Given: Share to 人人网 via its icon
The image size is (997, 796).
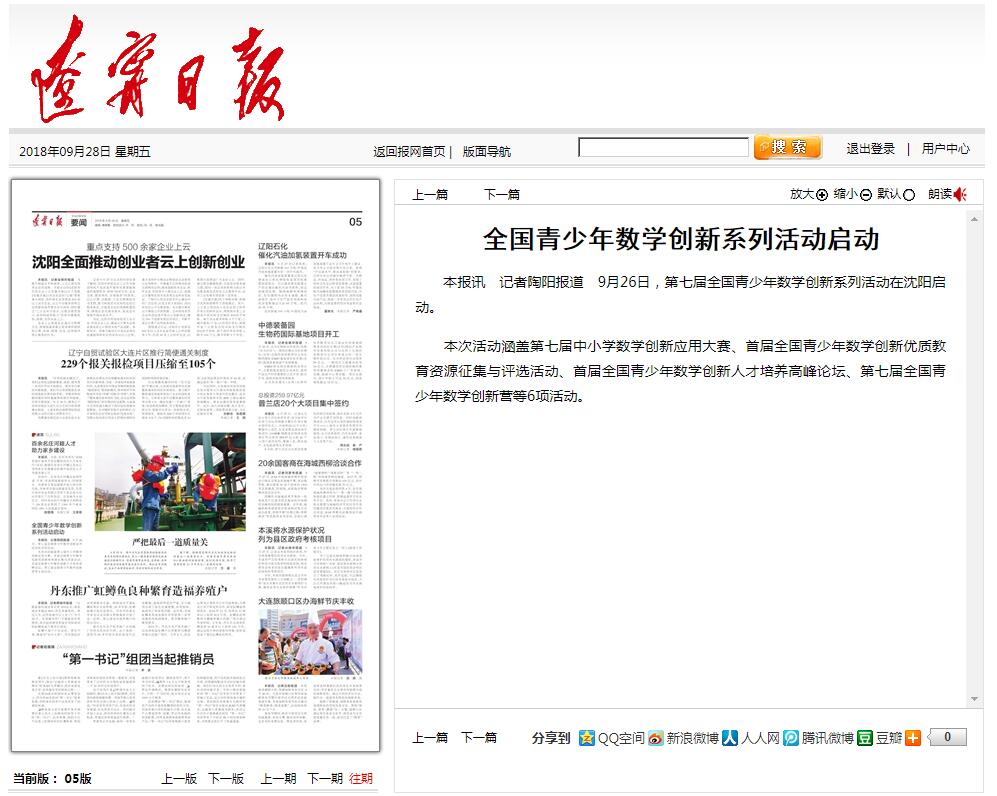Looking at the screenshot, I should 730,738.
